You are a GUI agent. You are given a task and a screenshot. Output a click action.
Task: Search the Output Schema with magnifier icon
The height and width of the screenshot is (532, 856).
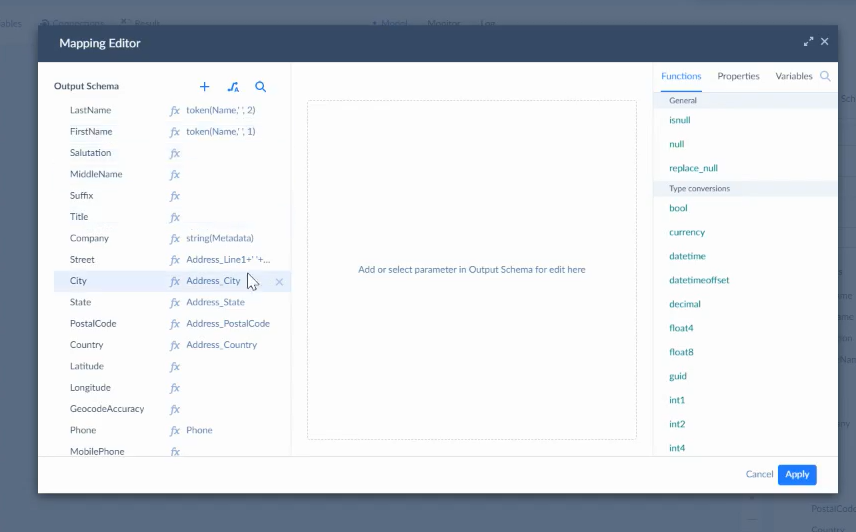(261, 87)
